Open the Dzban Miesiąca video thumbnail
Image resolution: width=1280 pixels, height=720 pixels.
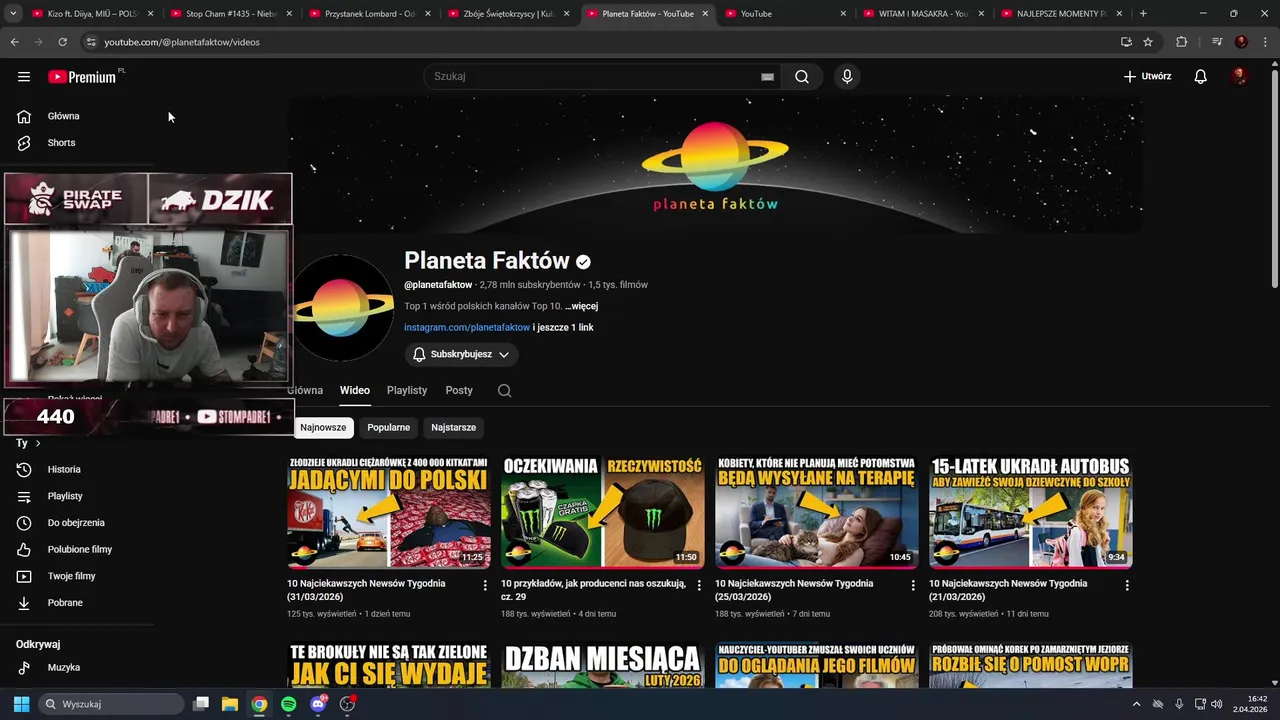click(603, 665)
